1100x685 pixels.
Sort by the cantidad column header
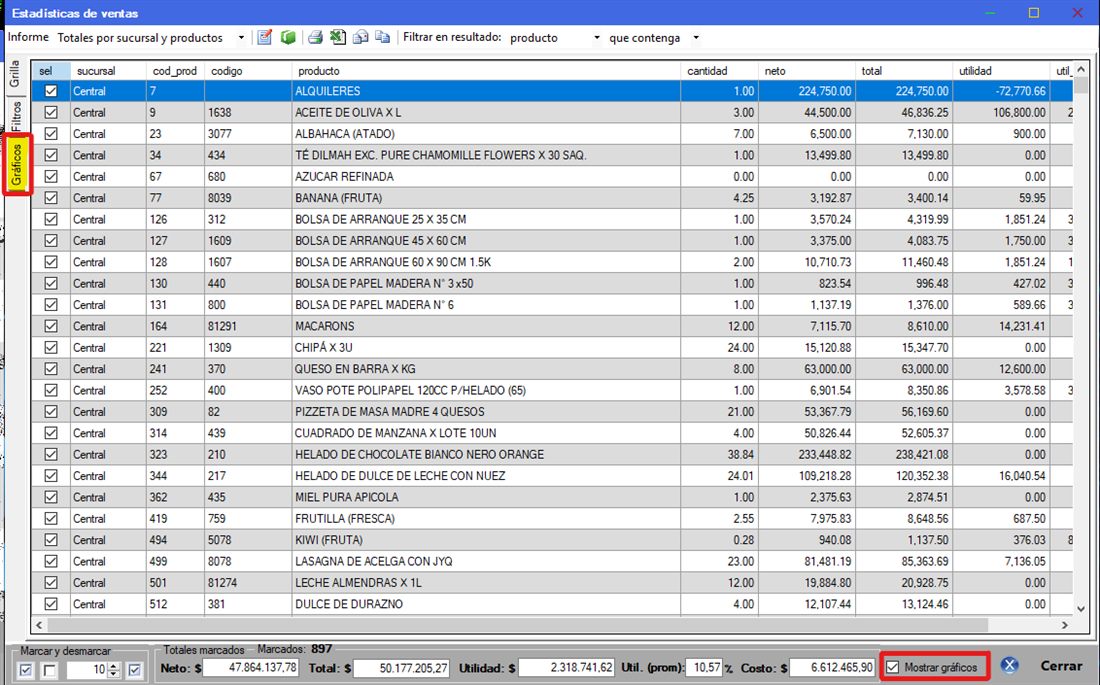719,70
